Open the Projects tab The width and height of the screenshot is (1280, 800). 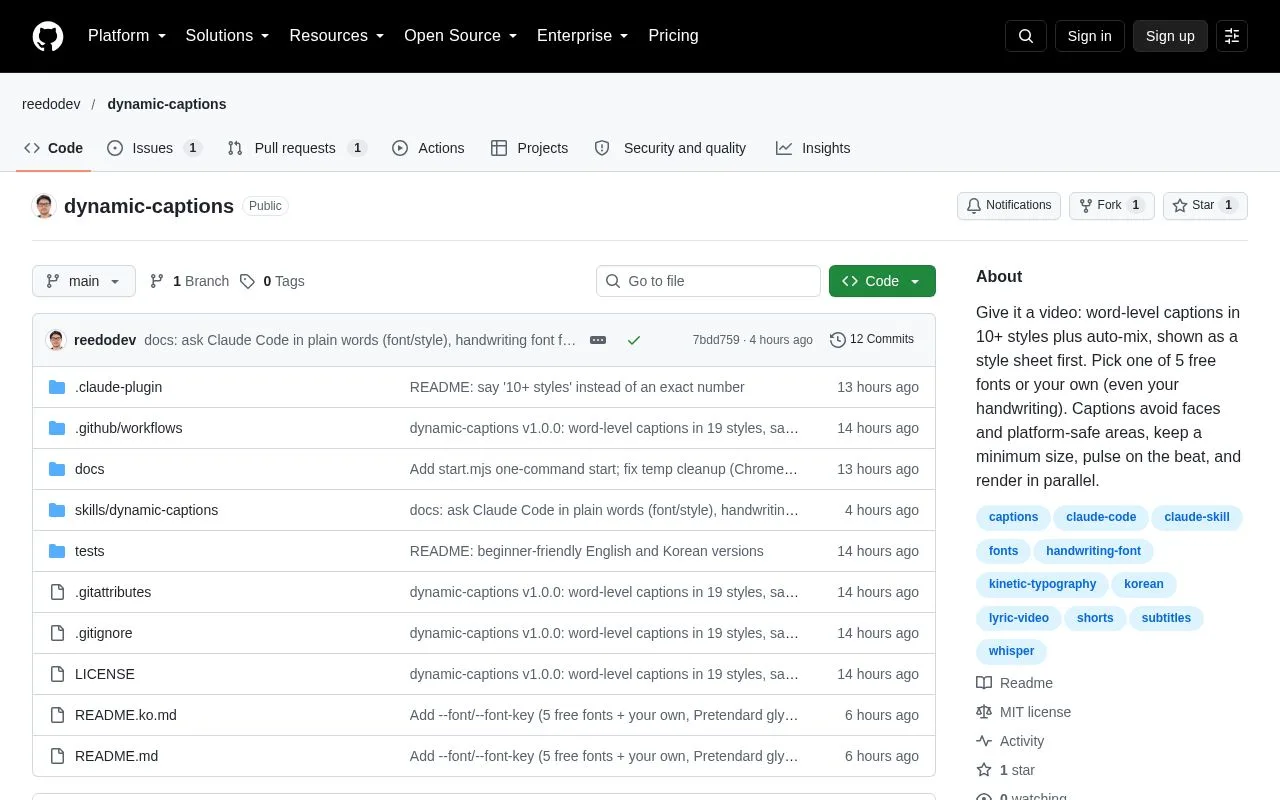tap(530, 148)
